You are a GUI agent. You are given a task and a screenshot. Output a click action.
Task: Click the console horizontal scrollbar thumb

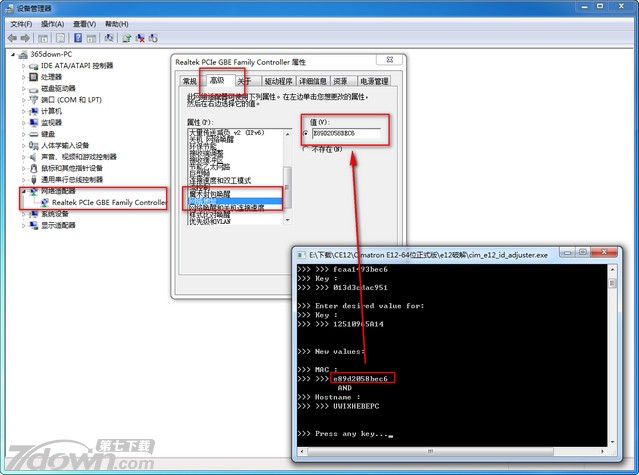coord(431,451)
